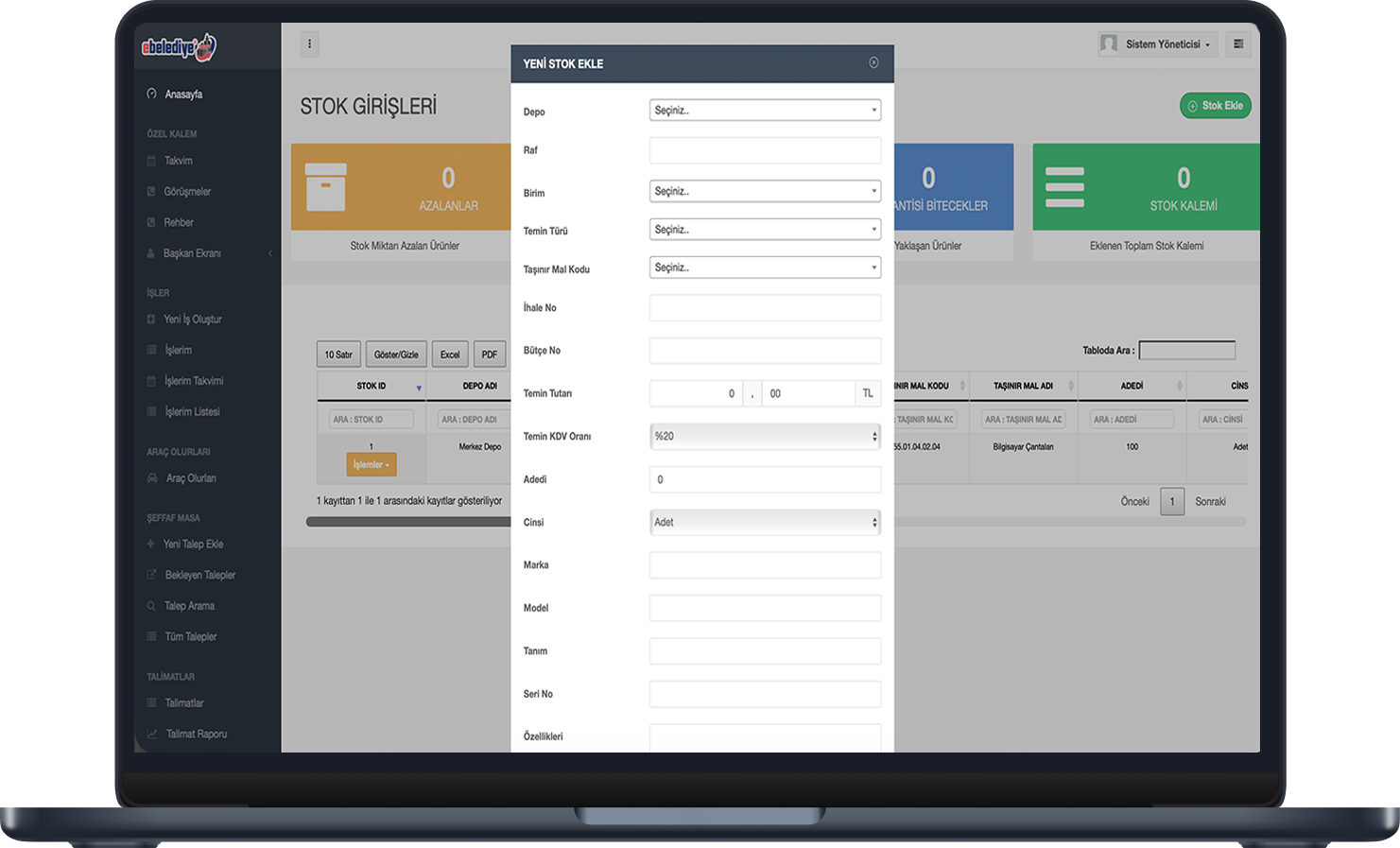Viewport: 1400px width, 848px height.
Task: Open Bekleyen Talepler in the sidebar
Action: [x=199, y=575]
